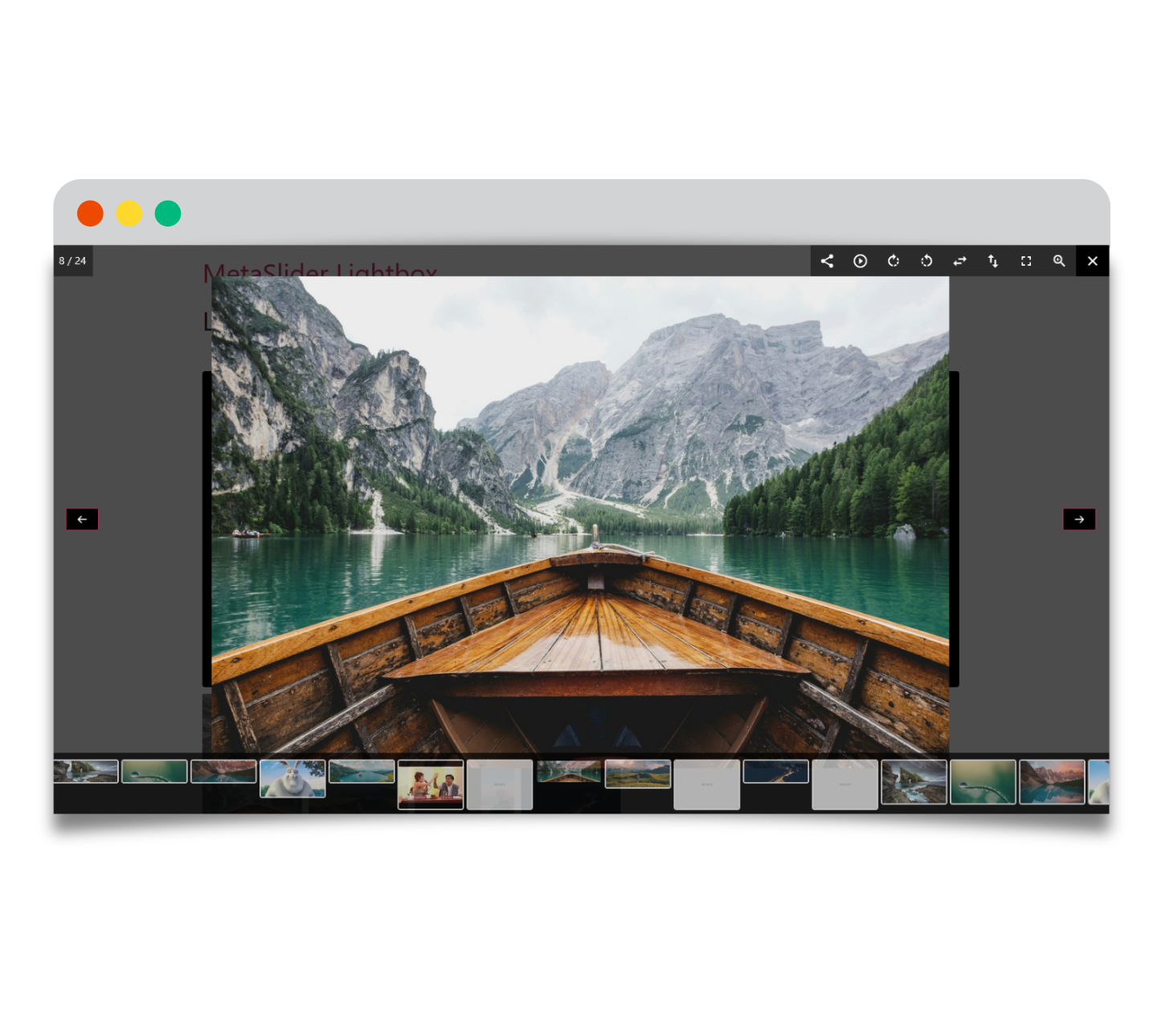Select the dark blue coastline thumbnail
This screenshot has width=1157, height=1036.
pyautogui.click(x=776, y=772)
